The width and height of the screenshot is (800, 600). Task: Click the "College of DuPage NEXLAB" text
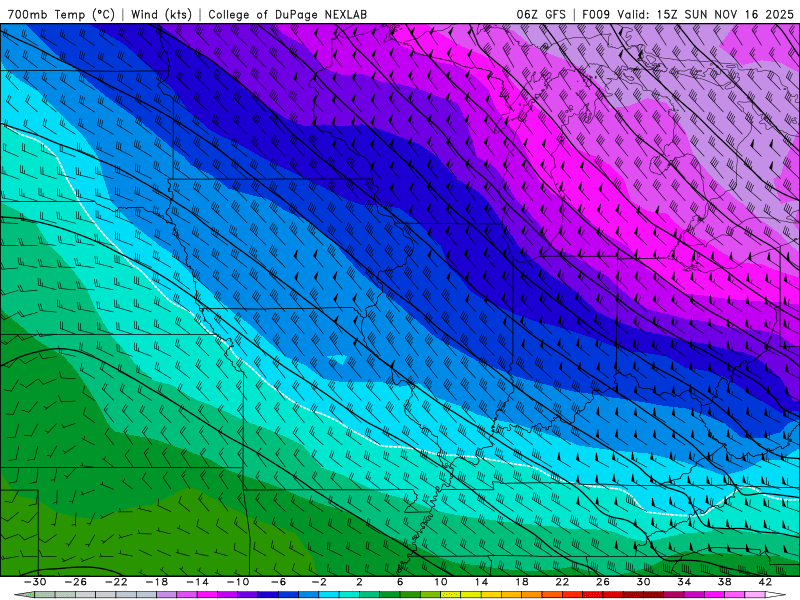tap(287, 14)
